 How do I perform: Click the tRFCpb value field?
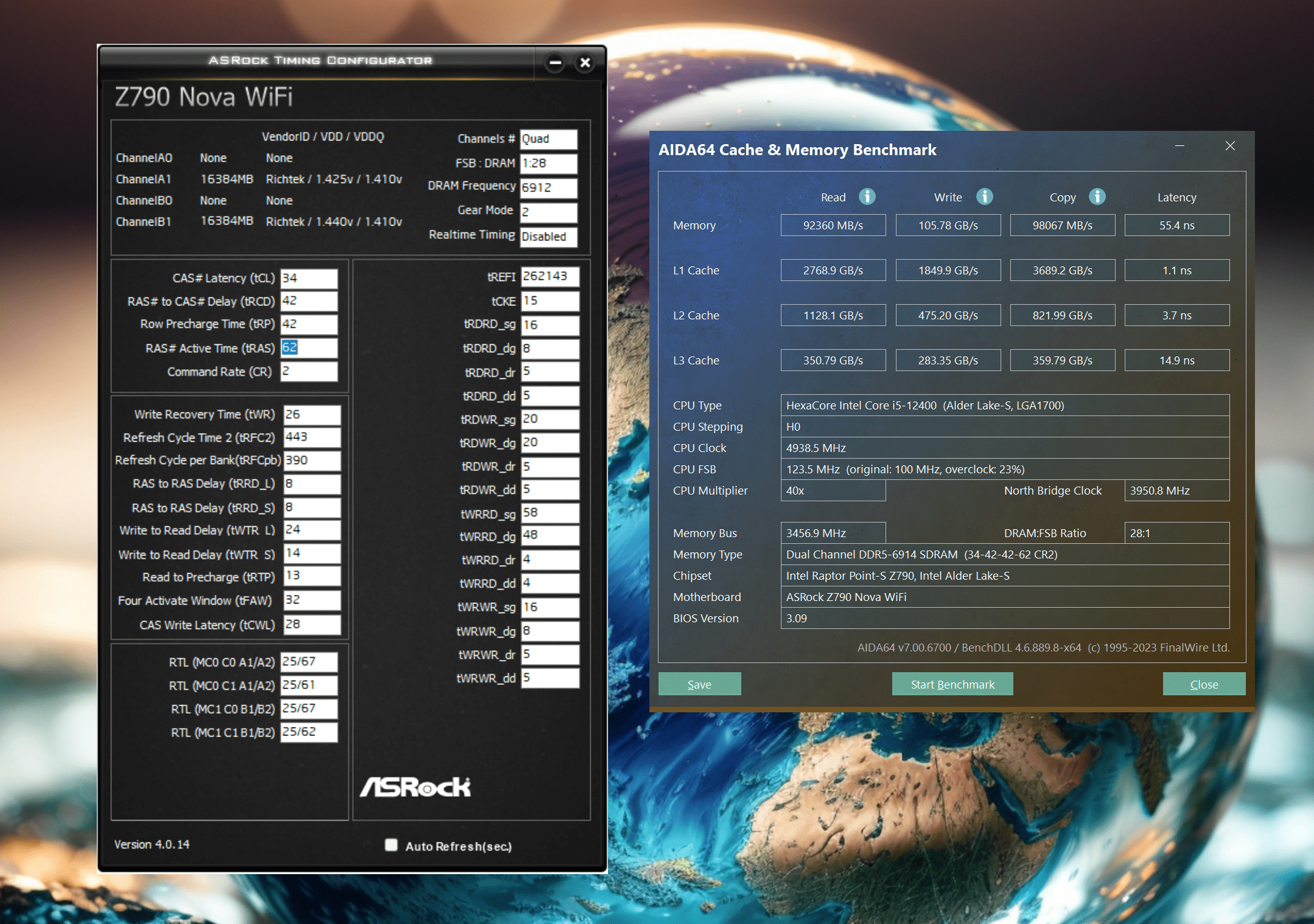312,460
